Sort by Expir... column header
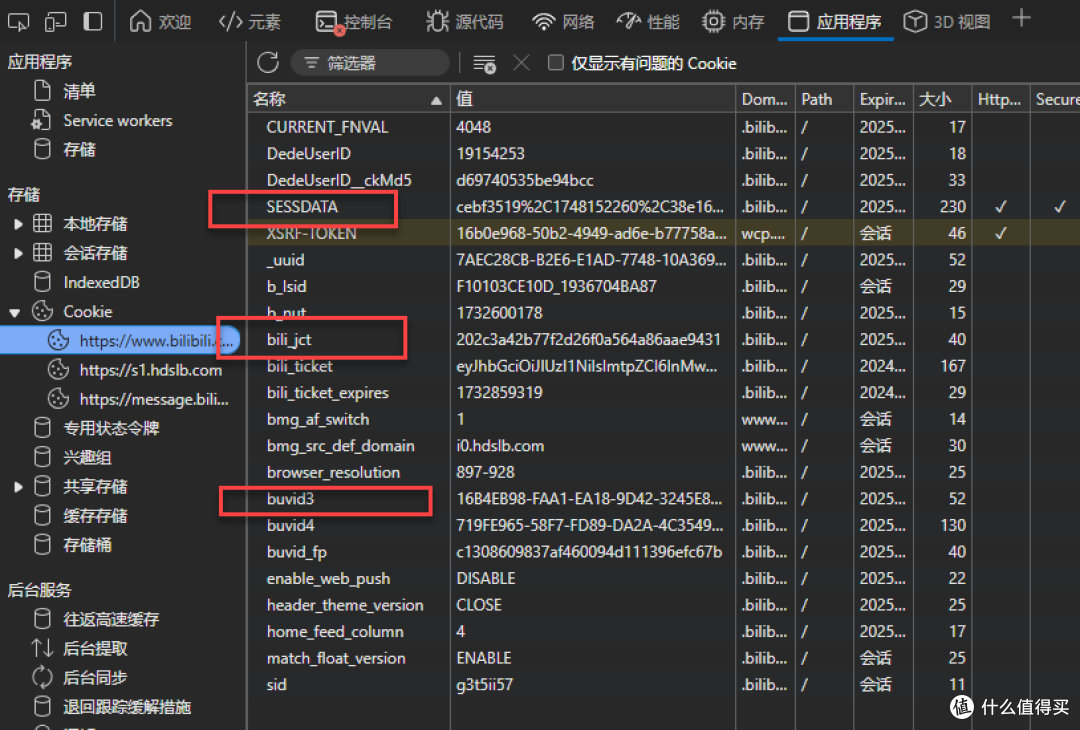The image size is (1080, 730). tap(883, 99)
